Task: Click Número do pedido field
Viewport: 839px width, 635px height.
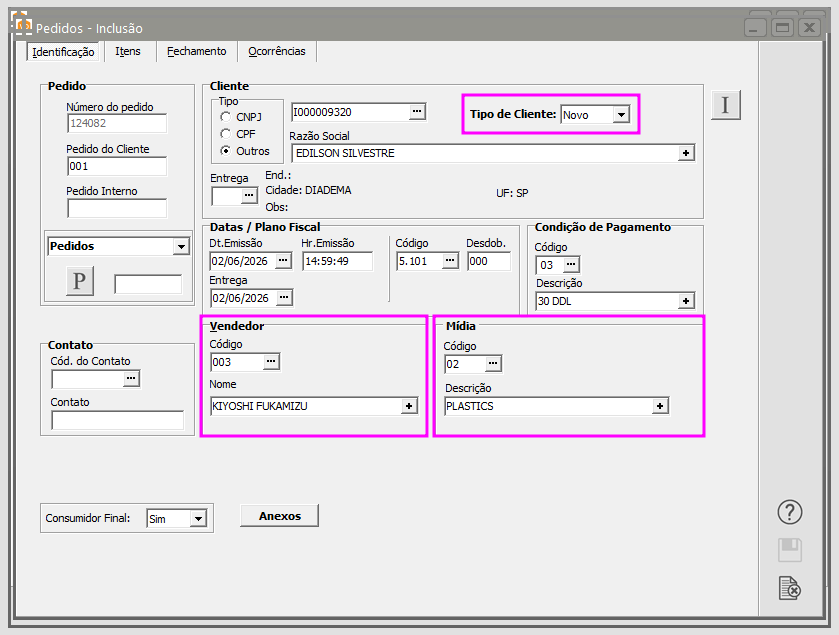Action: (117, 123)
